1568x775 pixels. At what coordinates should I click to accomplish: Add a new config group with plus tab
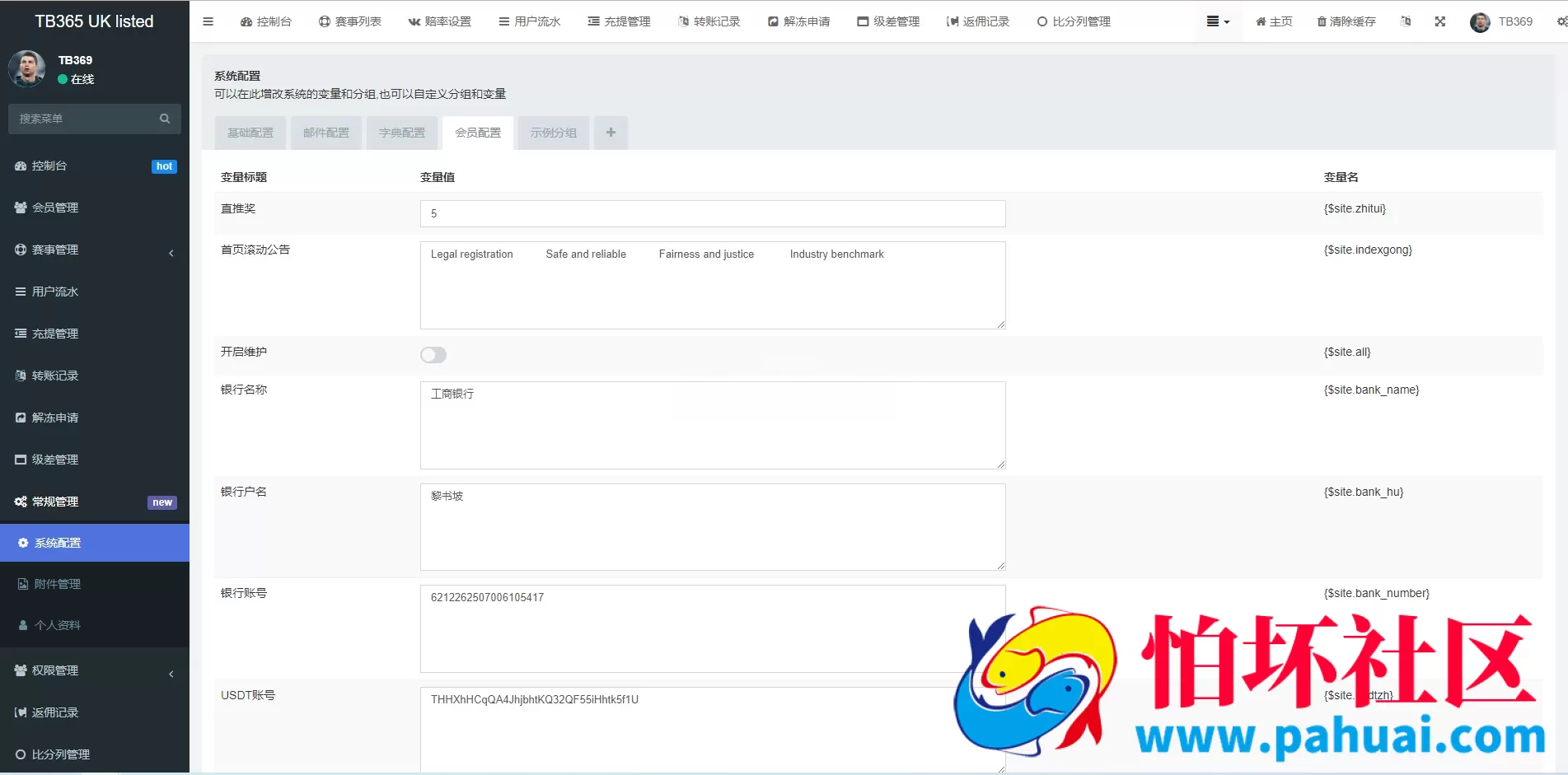click(611, 133)
